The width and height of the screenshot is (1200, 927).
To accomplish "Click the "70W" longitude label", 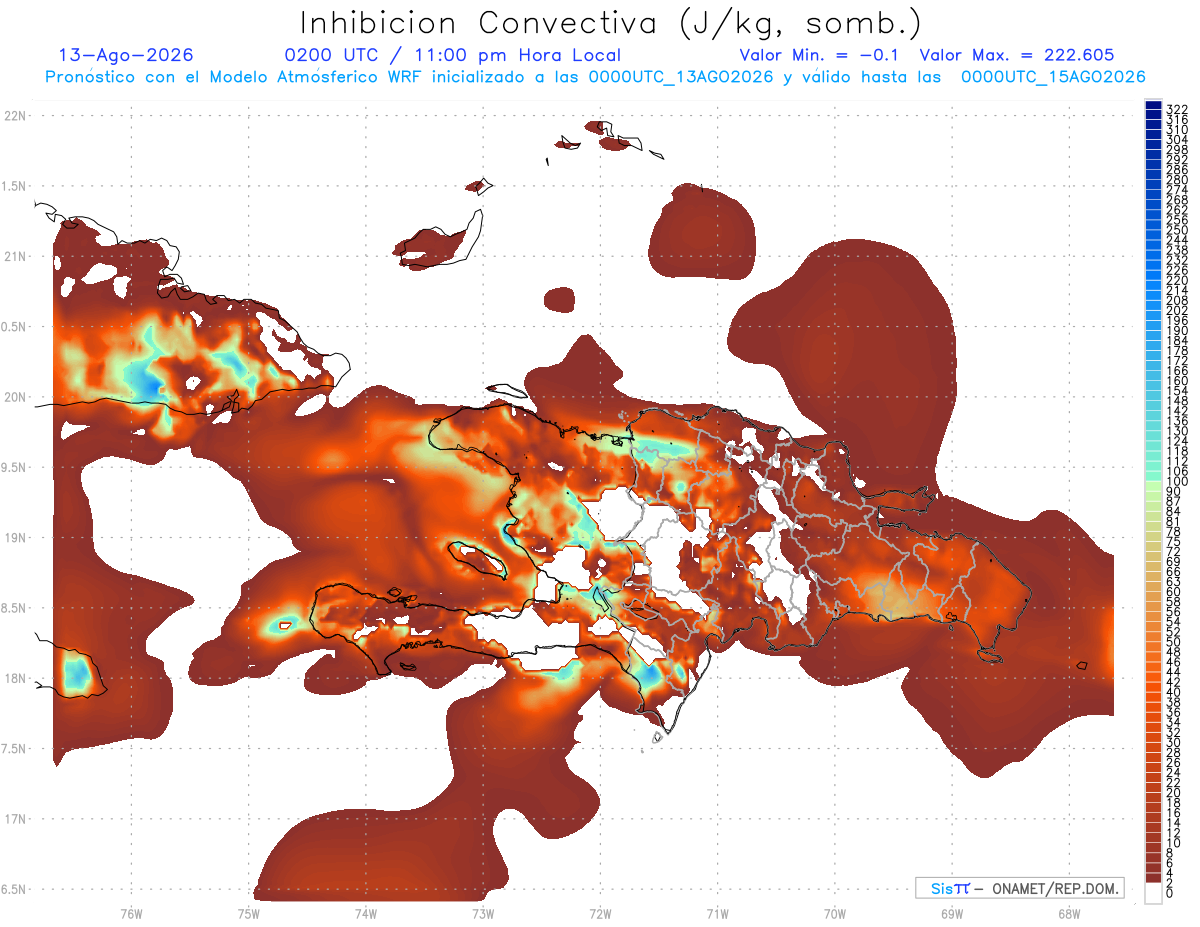I will click(835, 913).
